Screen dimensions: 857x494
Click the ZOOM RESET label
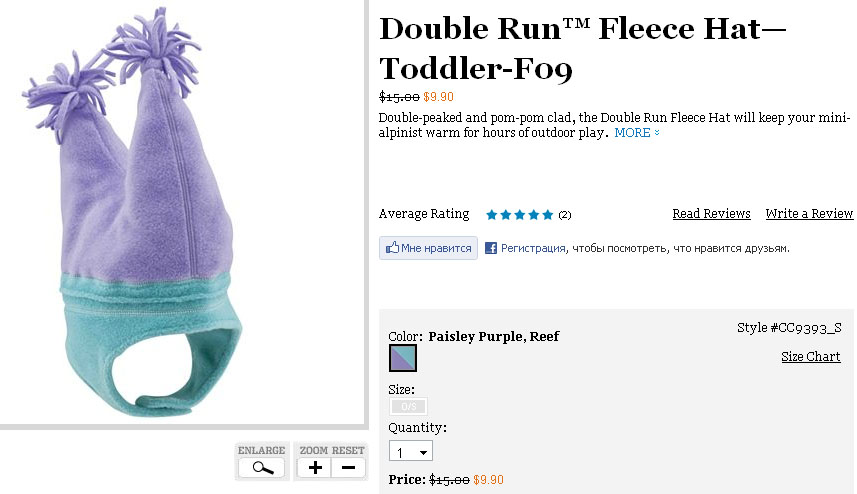tap(332, 451)
